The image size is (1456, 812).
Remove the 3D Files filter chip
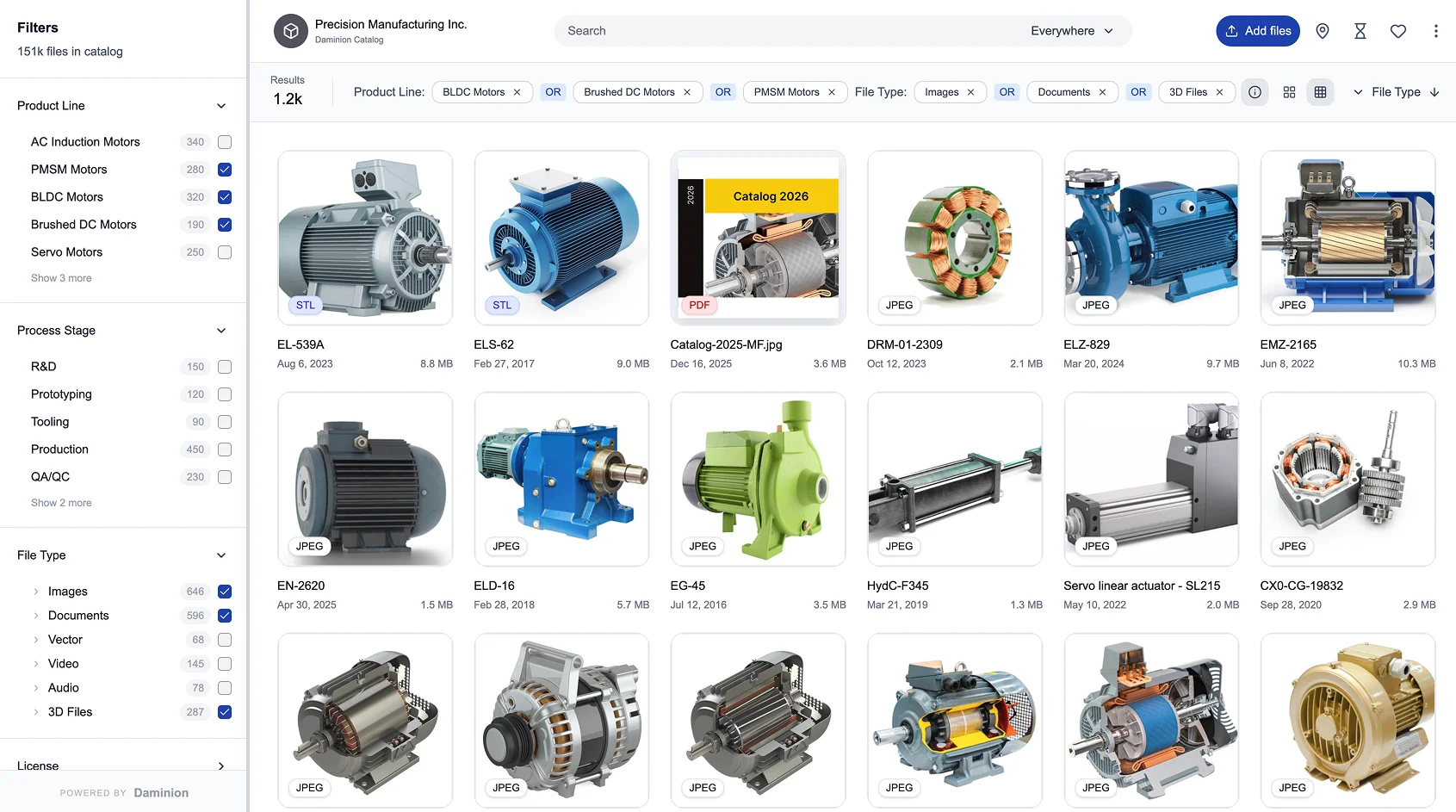click(x=1219, y=92)
